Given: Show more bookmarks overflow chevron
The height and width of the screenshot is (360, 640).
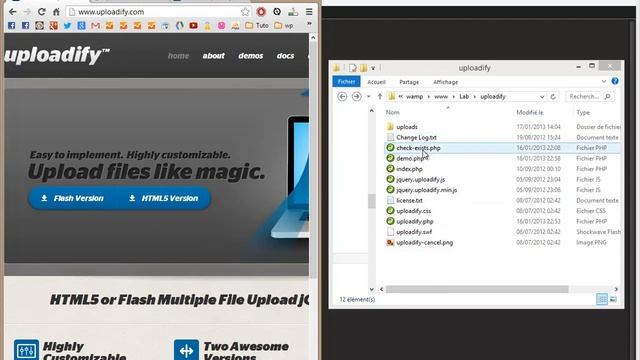Looking at the screenshot, I should 309,25.
